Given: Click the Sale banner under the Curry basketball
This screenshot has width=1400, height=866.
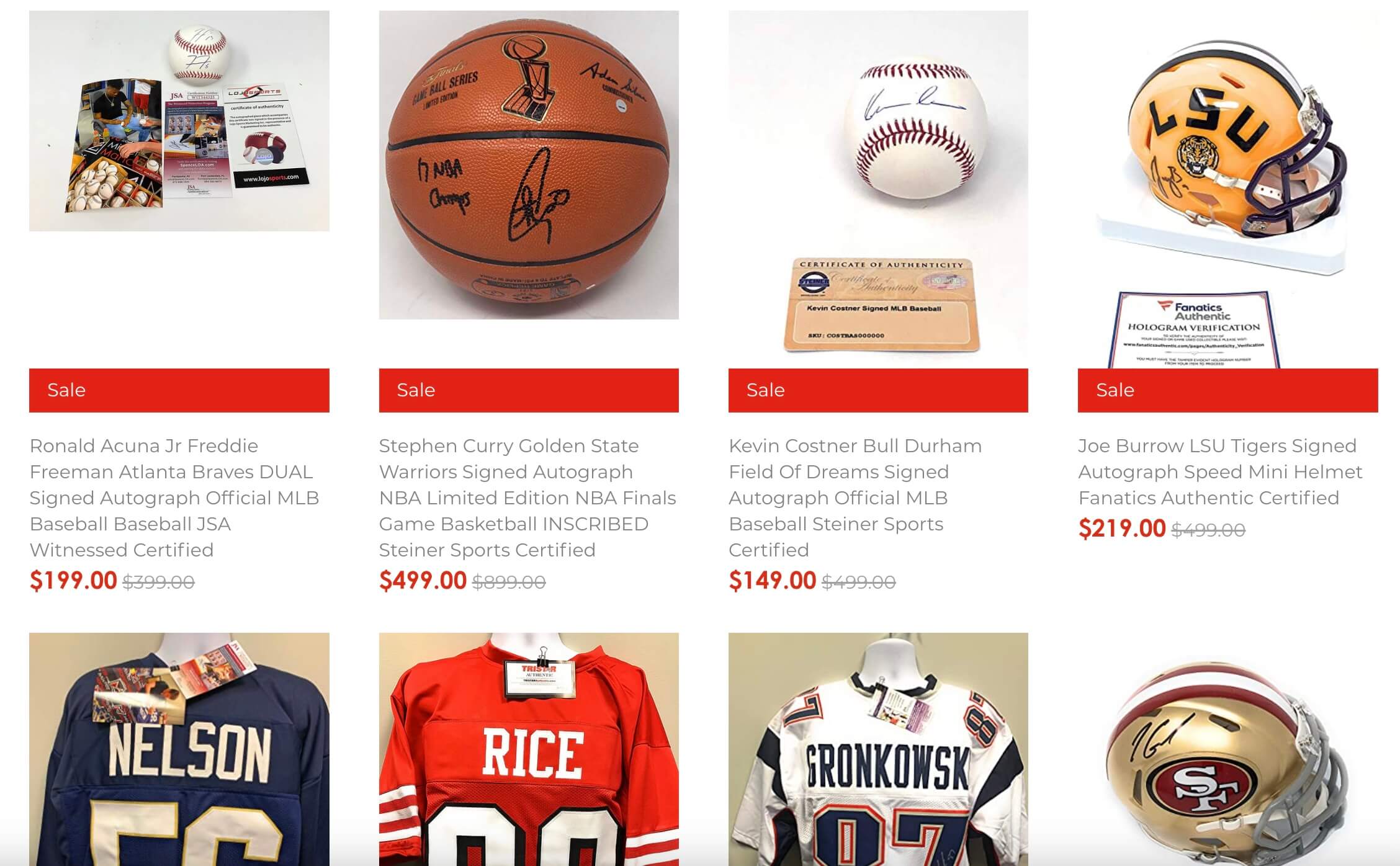Looking at the screenshot, I should pos(529,390).
